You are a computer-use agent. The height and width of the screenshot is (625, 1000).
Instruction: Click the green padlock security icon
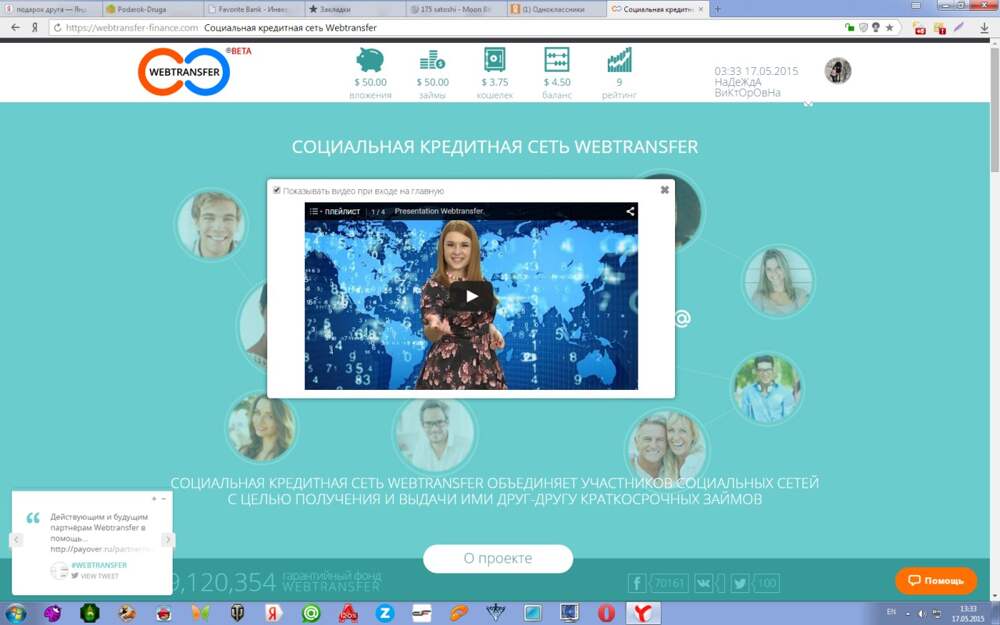[849, 27]
